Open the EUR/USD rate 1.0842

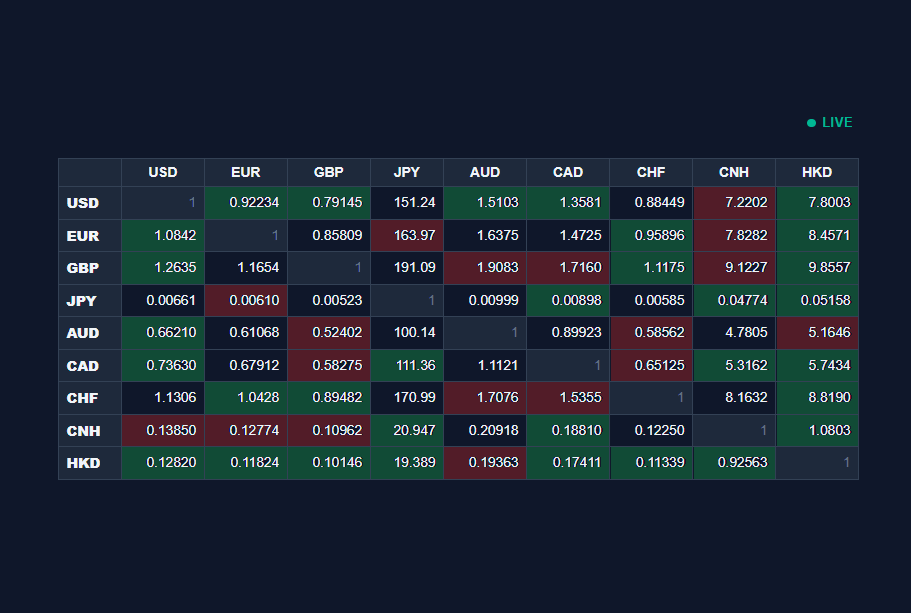[163, 235]
